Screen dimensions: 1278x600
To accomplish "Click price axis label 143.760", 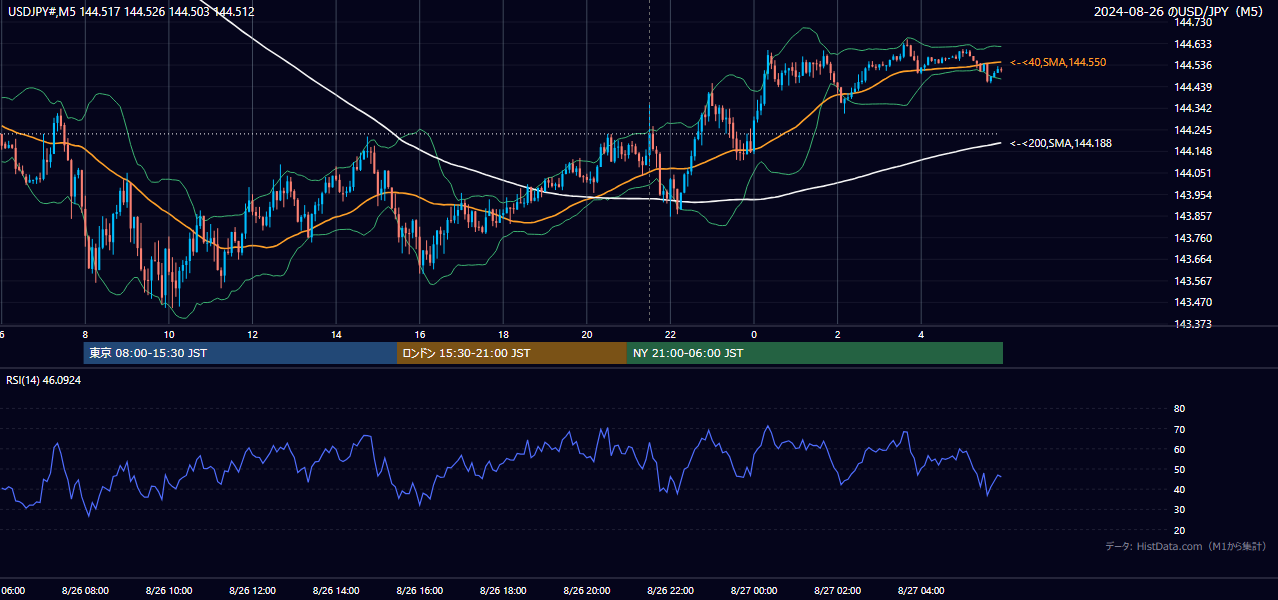I will 1192,238.
